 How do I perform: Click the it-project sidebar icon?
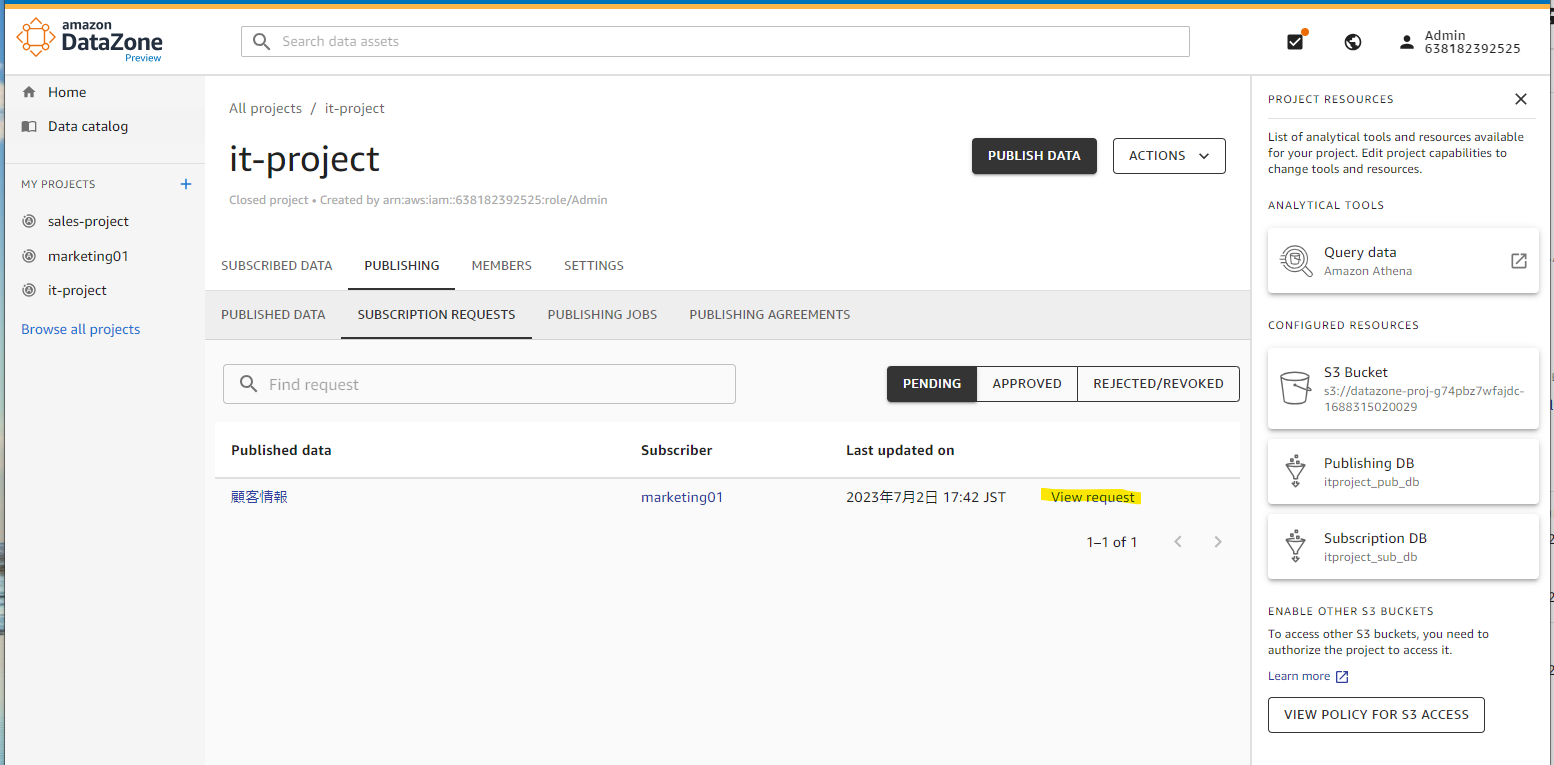tap(29, 290)
